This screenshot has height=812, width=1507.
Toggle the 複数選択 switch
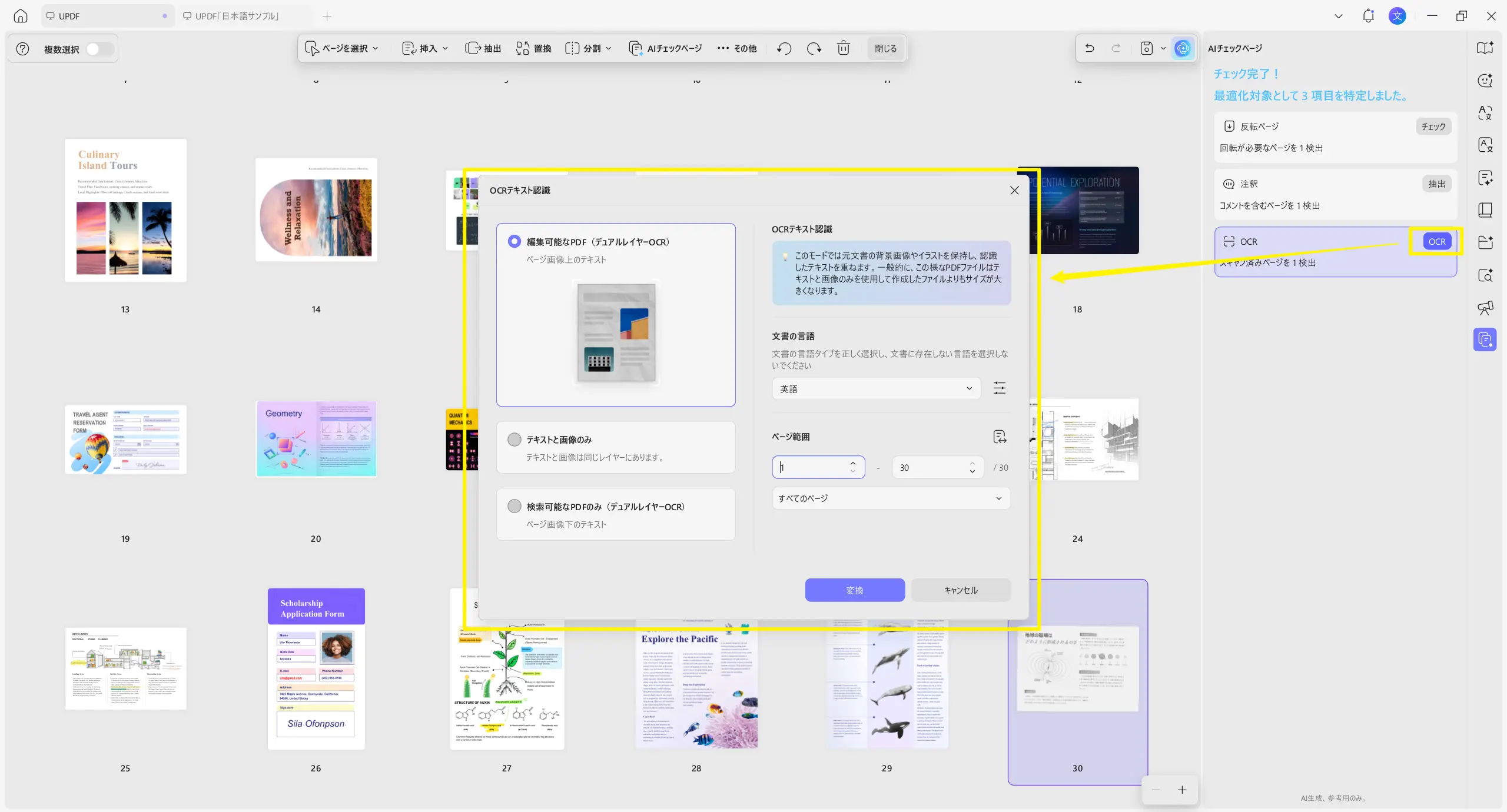[x=99, y=49]
